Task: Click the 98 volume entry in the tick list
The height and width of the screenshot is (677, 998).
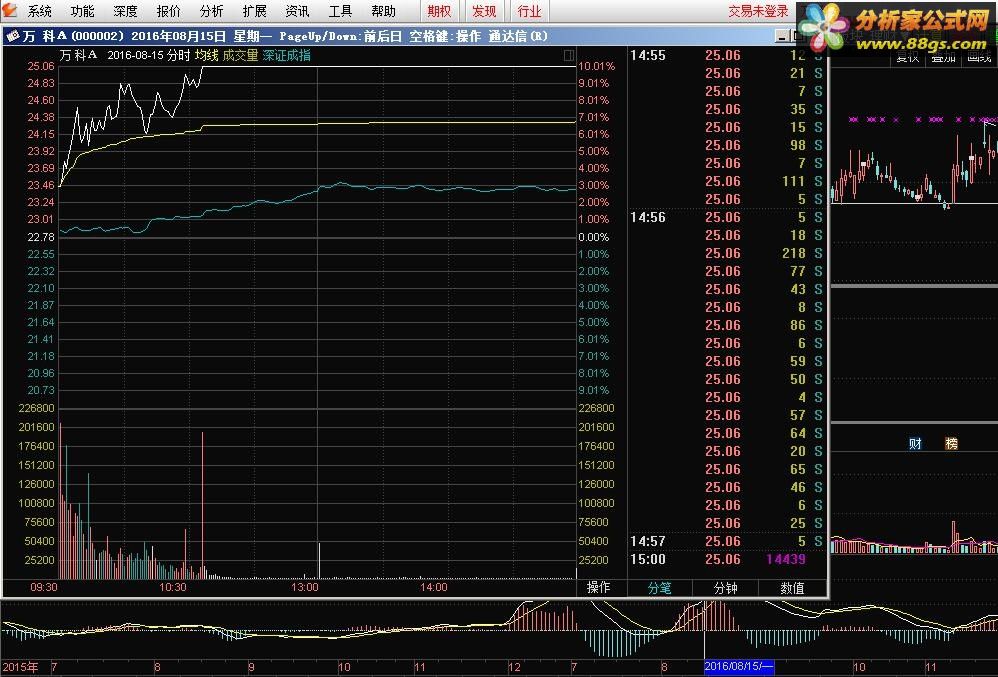Action: [798, 145]
